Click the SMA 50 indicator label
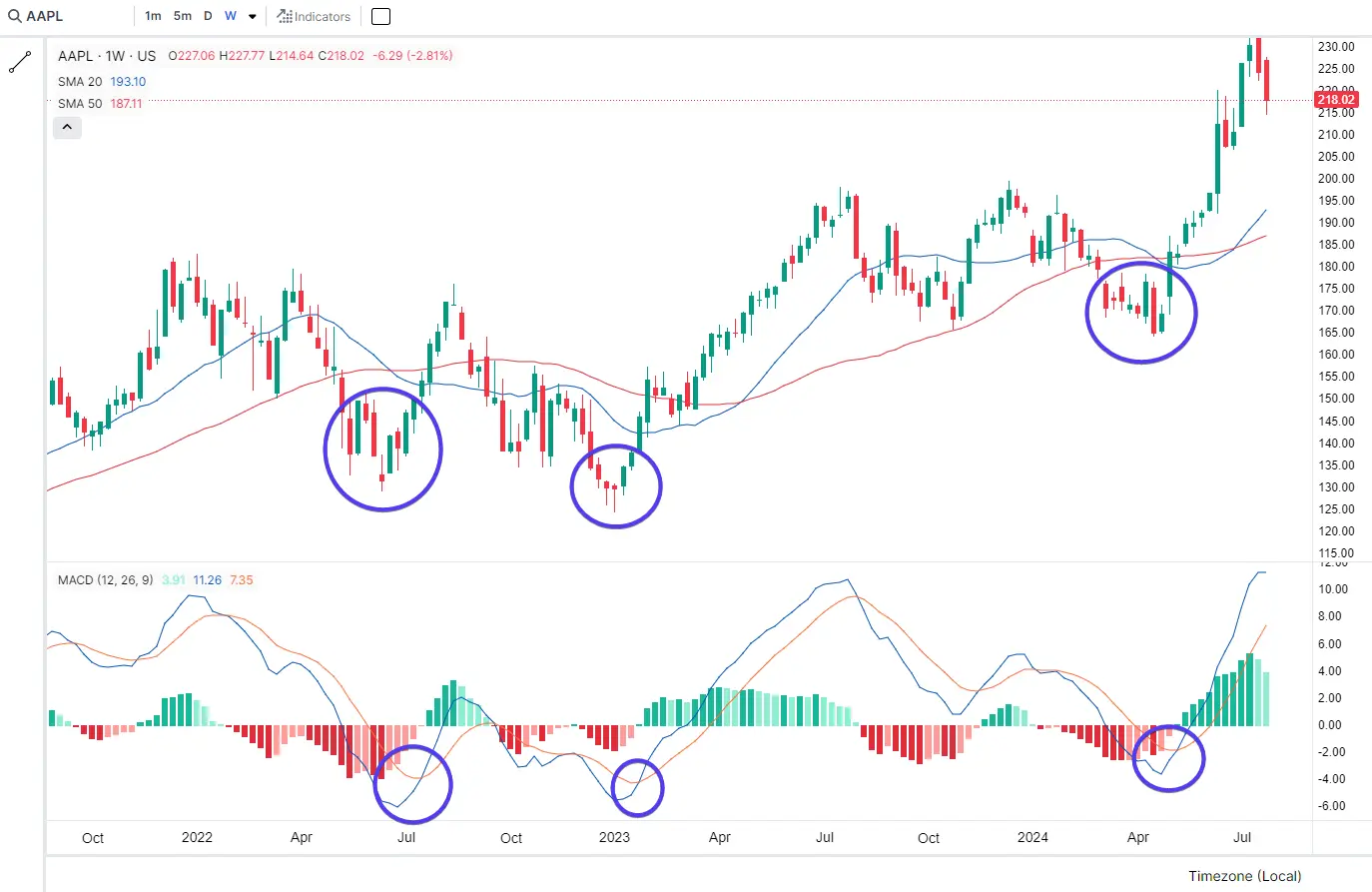 pyautogui.click(x=80, y=104)
